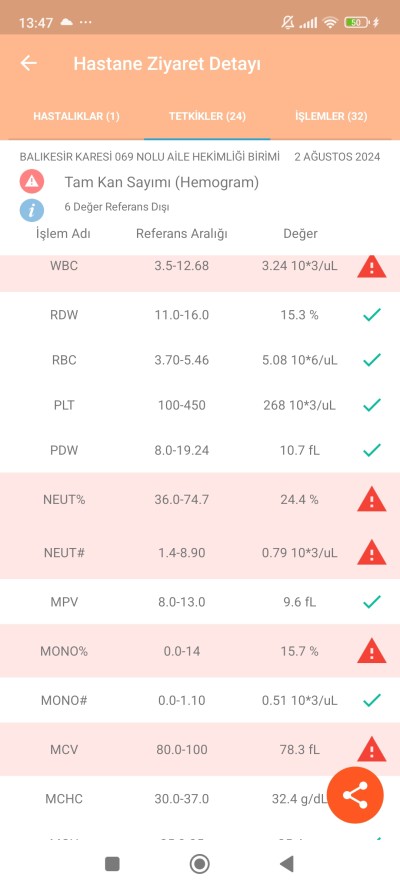The image size is (400, 888).
Task: Tap the blue info icon
Action: [32, 208]
